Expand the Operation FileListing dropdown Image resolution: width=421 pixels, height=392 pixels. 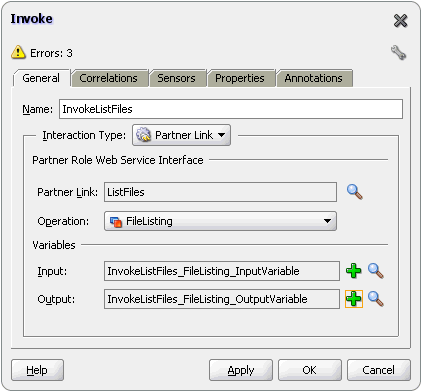tap(220, 221)
